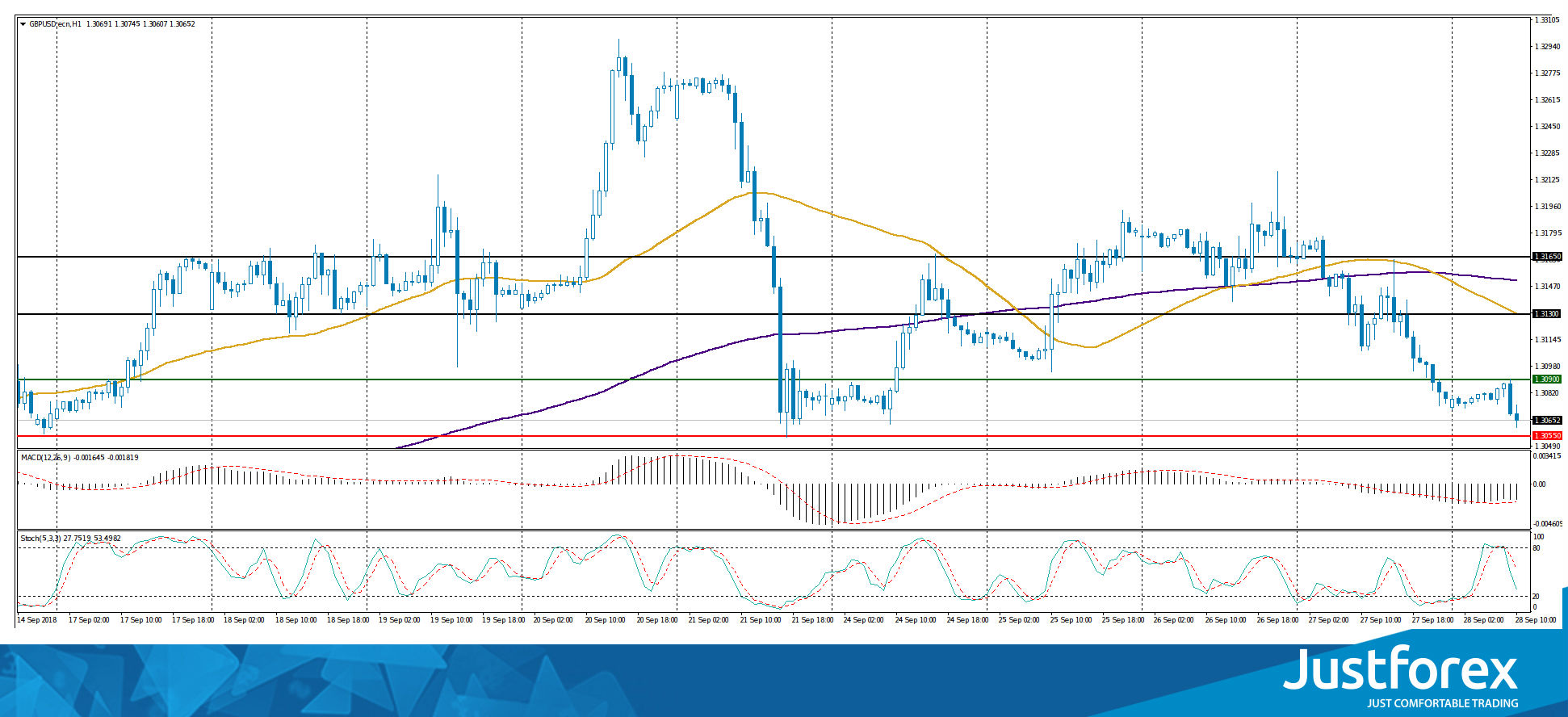Click the 14 Sep 2018 time label
This screenshot has height=717, width=1568.
37,620
